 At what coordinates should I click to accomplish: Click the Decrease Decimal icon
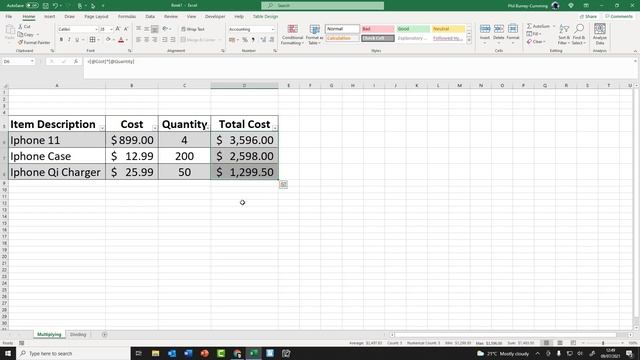(x=272, y=40)
